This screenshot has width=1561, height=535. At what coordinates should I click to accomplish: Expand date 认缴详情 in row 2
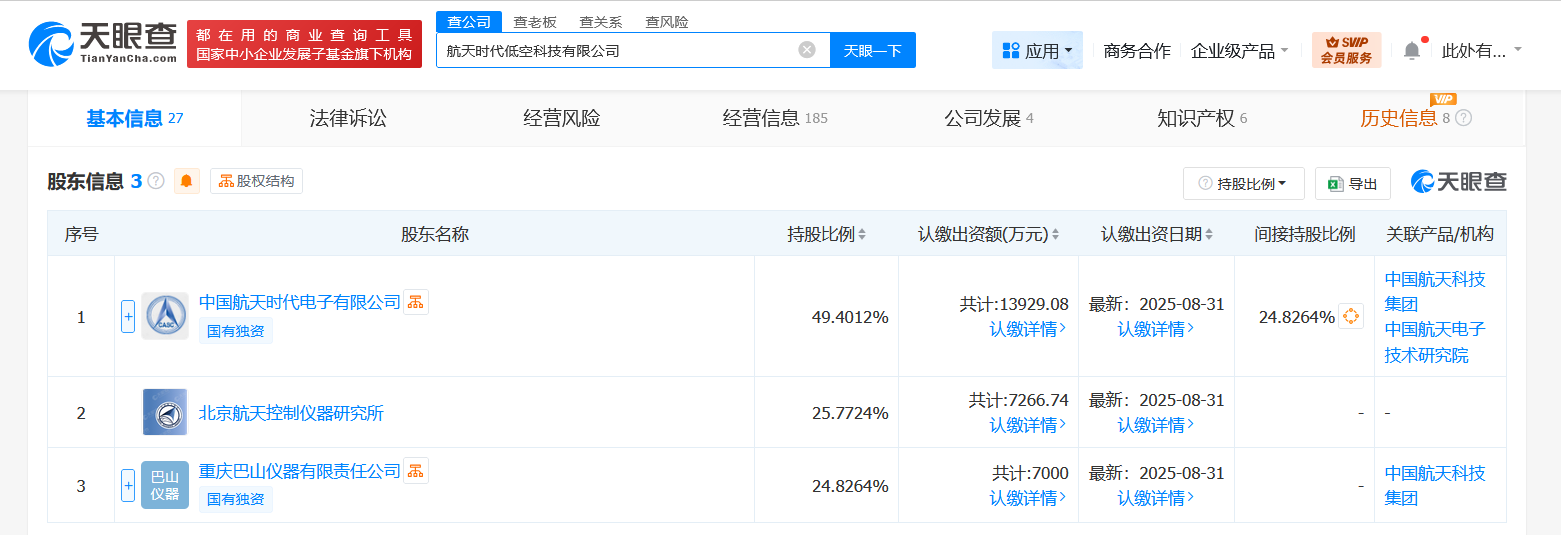pyautogui.click(x=1156, y=425)
